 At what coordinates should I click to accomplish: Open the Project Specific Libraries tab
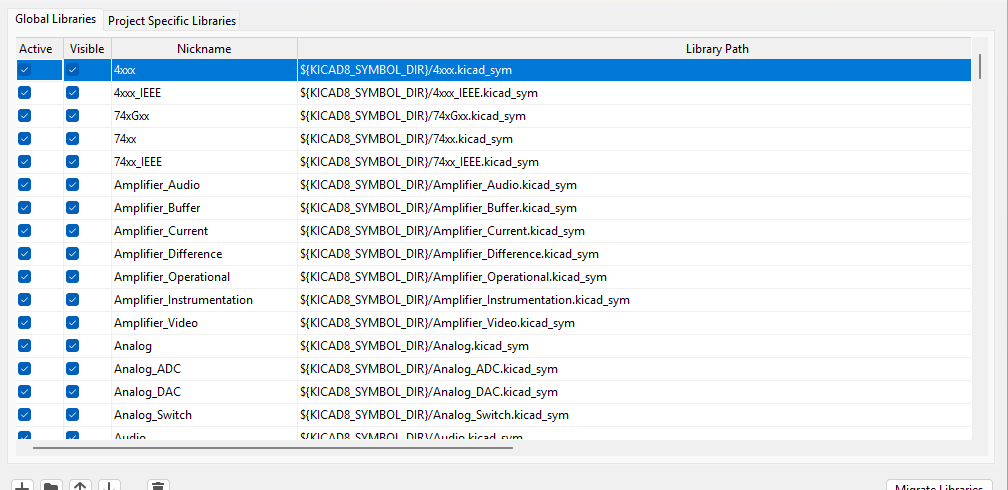pos(172,21)
